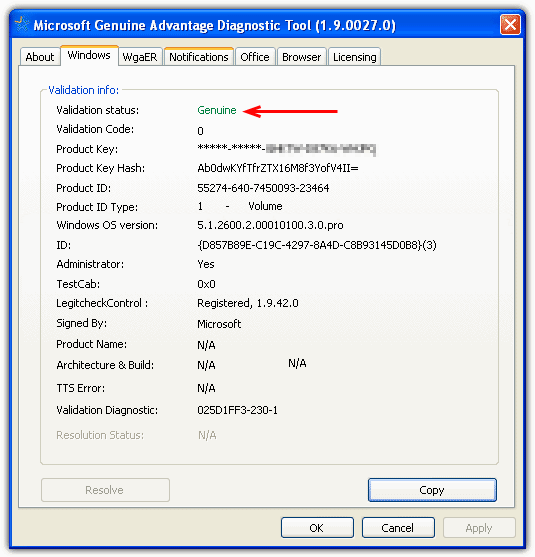This screenshot has height=557, width=535.
Task: Open the WgaER tab
Action: 140,57
